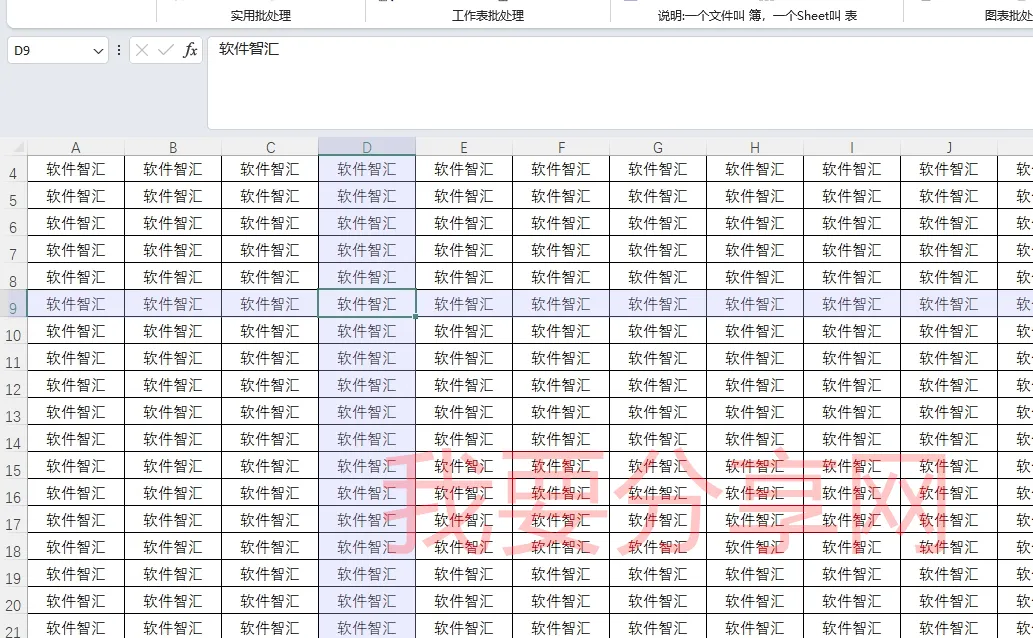1033x638 pixels.
Task: Click cell J11 in the sheet
Action: coord(949,358)
